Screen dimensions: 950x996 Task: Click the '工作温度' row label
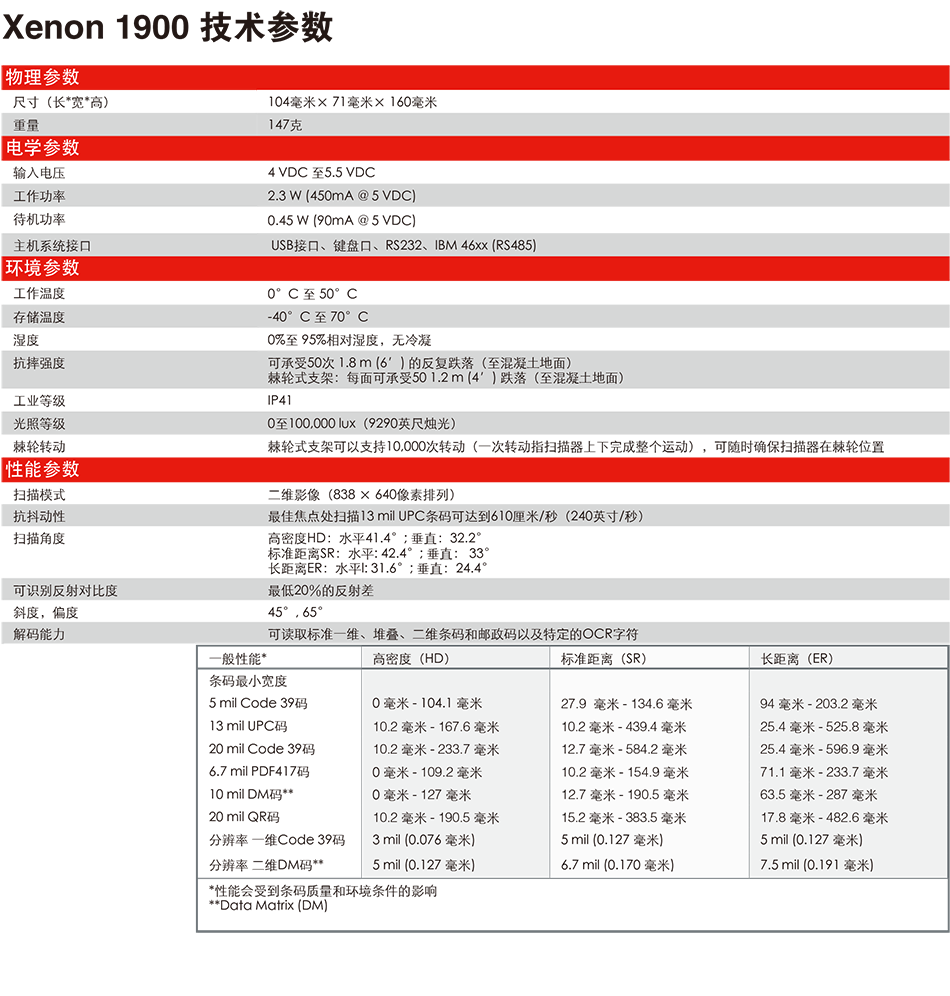coord(39,293)
